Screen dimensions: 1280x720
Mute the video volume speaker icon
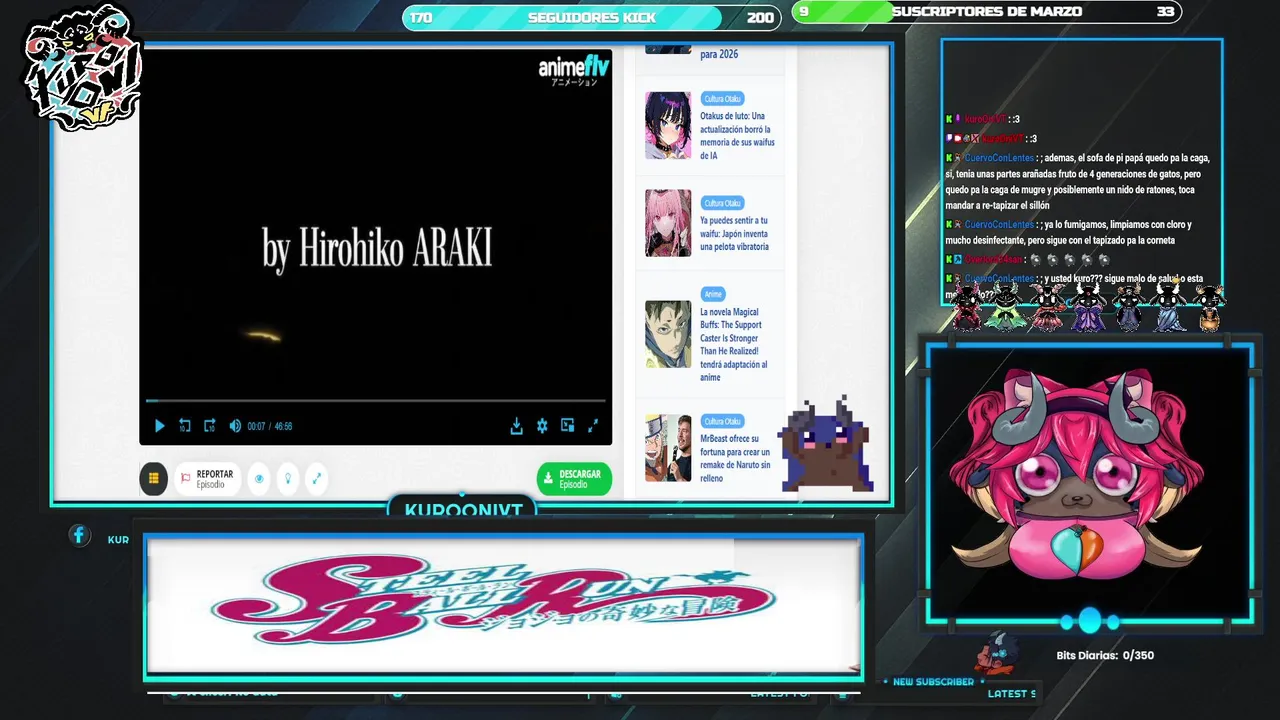click(235, 426)
